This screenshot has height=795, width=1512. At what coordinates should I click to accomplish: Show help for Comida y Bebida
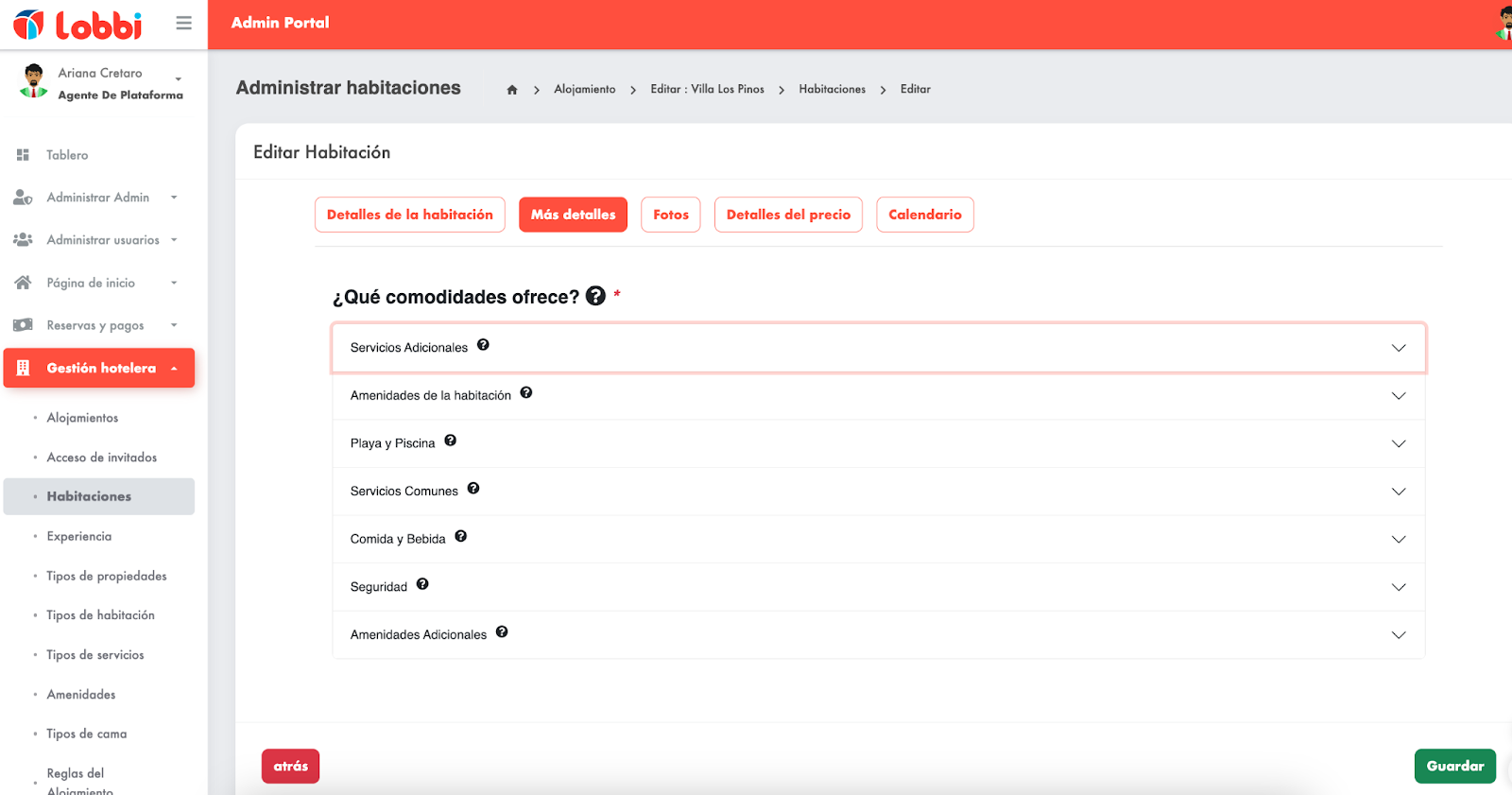[461, 536]
